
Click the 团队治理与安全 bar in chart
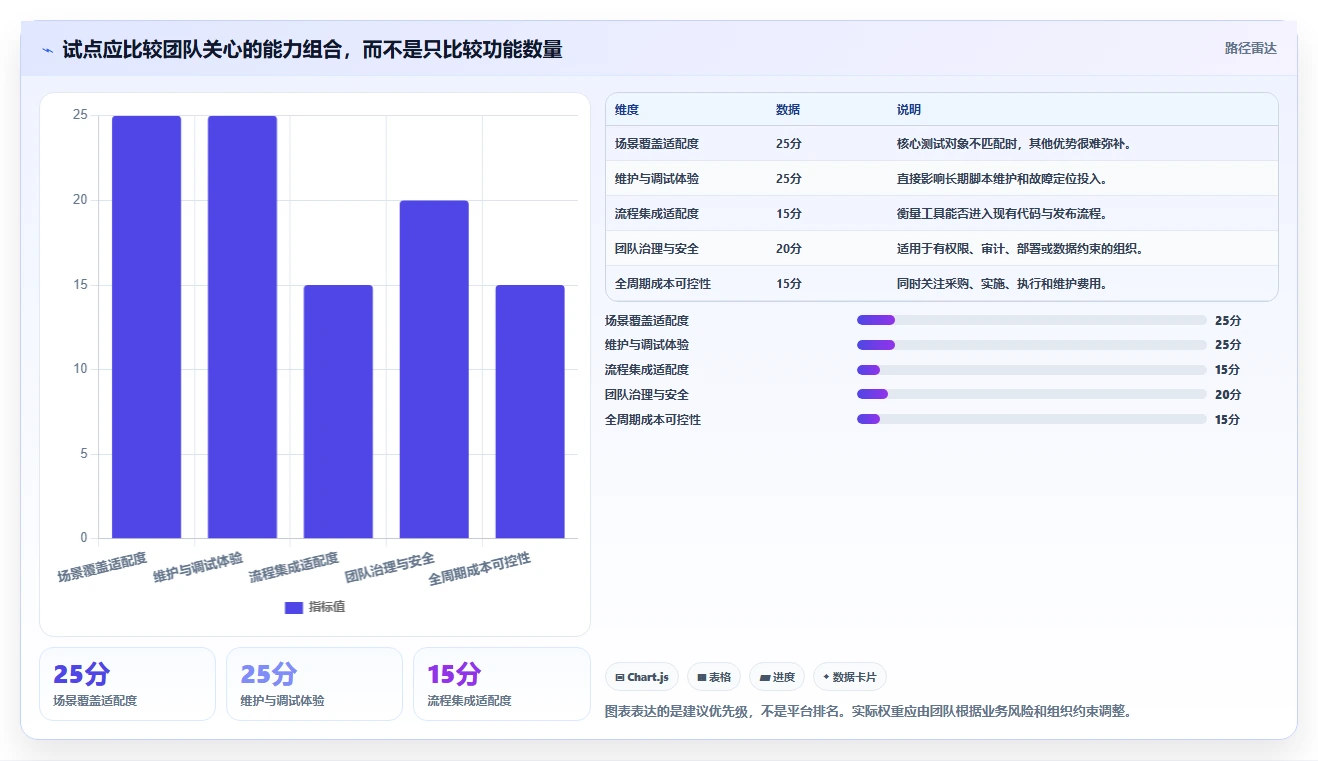(434, 369)
